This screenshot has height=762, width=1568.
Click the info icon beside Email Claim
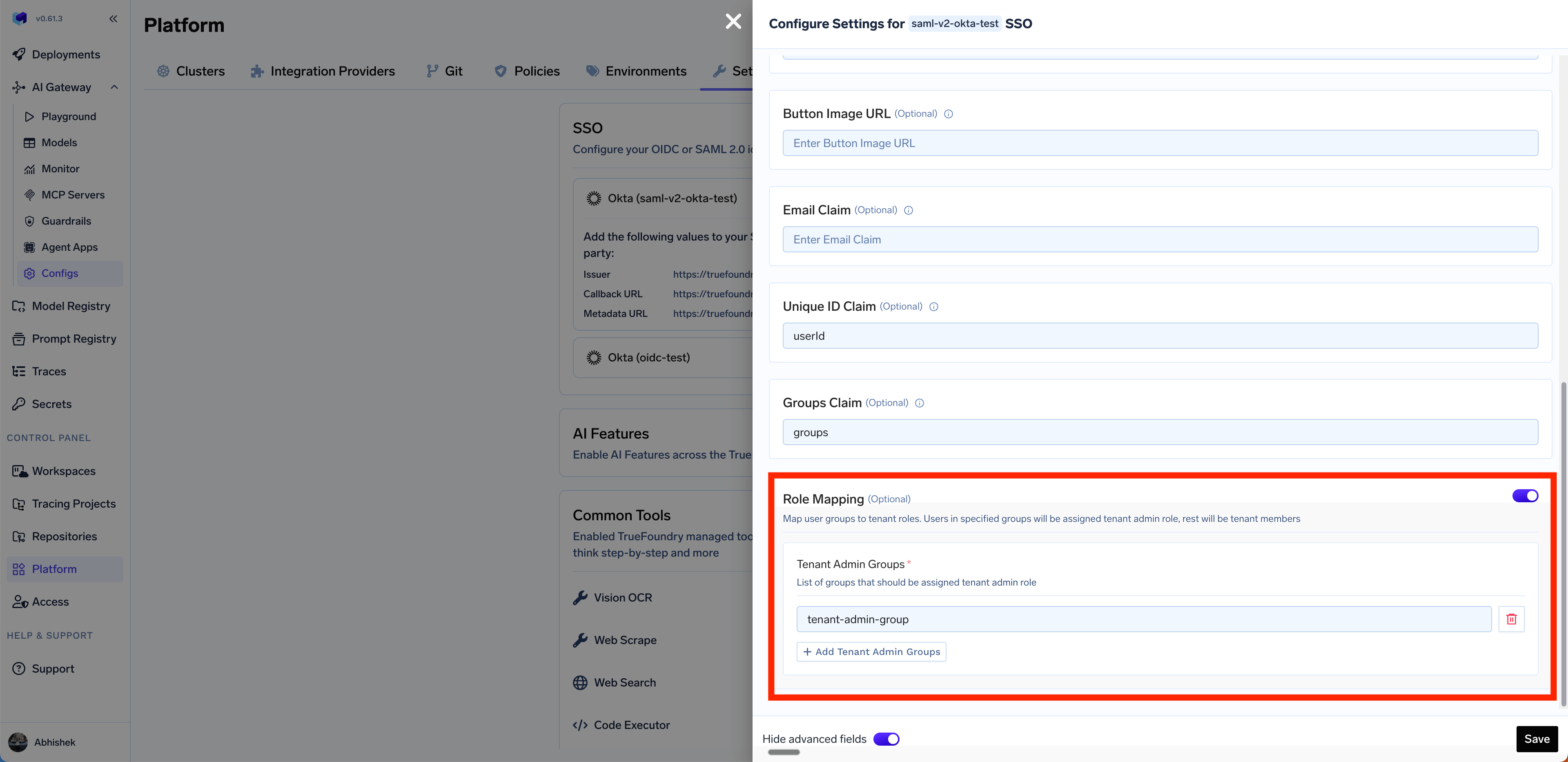(x=908, y=211)
